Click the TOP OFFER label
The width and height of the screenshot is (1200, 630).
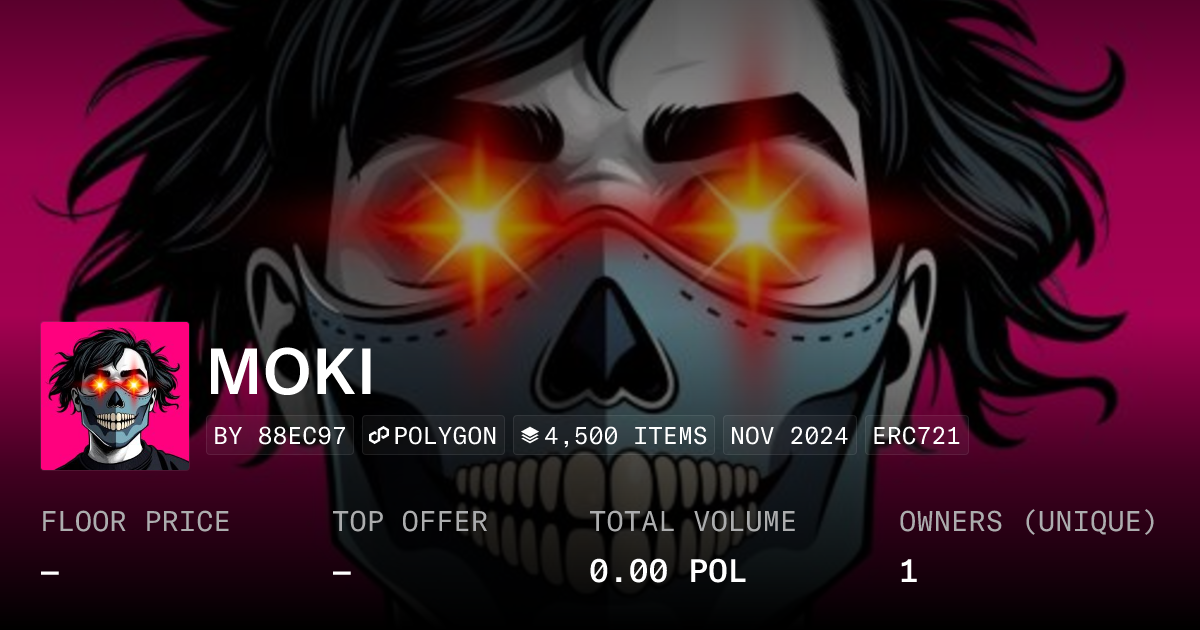click(410, 522)
